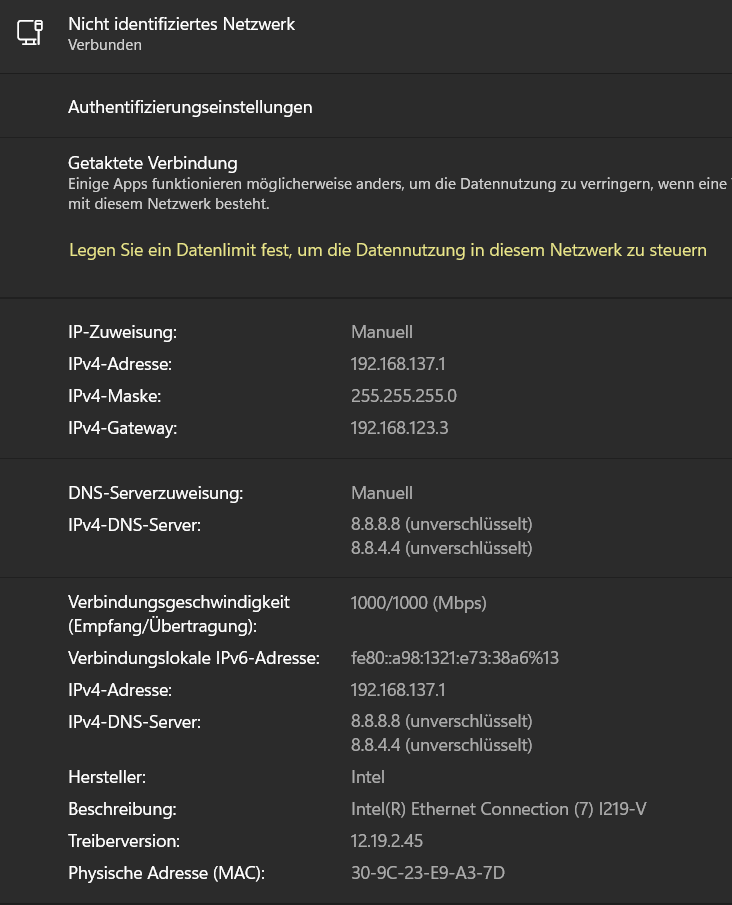
Task: Click the Treiberversion value 12.19.2.45
Action: pyautogui.click(x=386, y=841)
